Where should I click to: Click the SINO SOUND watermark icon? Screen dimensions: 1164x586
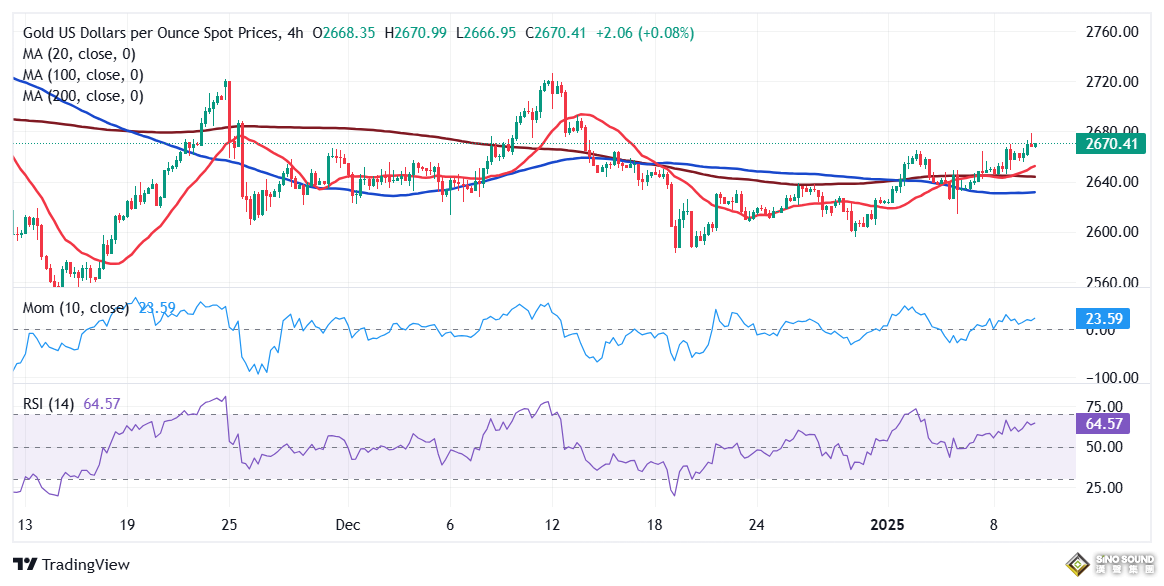(1075, 564)
